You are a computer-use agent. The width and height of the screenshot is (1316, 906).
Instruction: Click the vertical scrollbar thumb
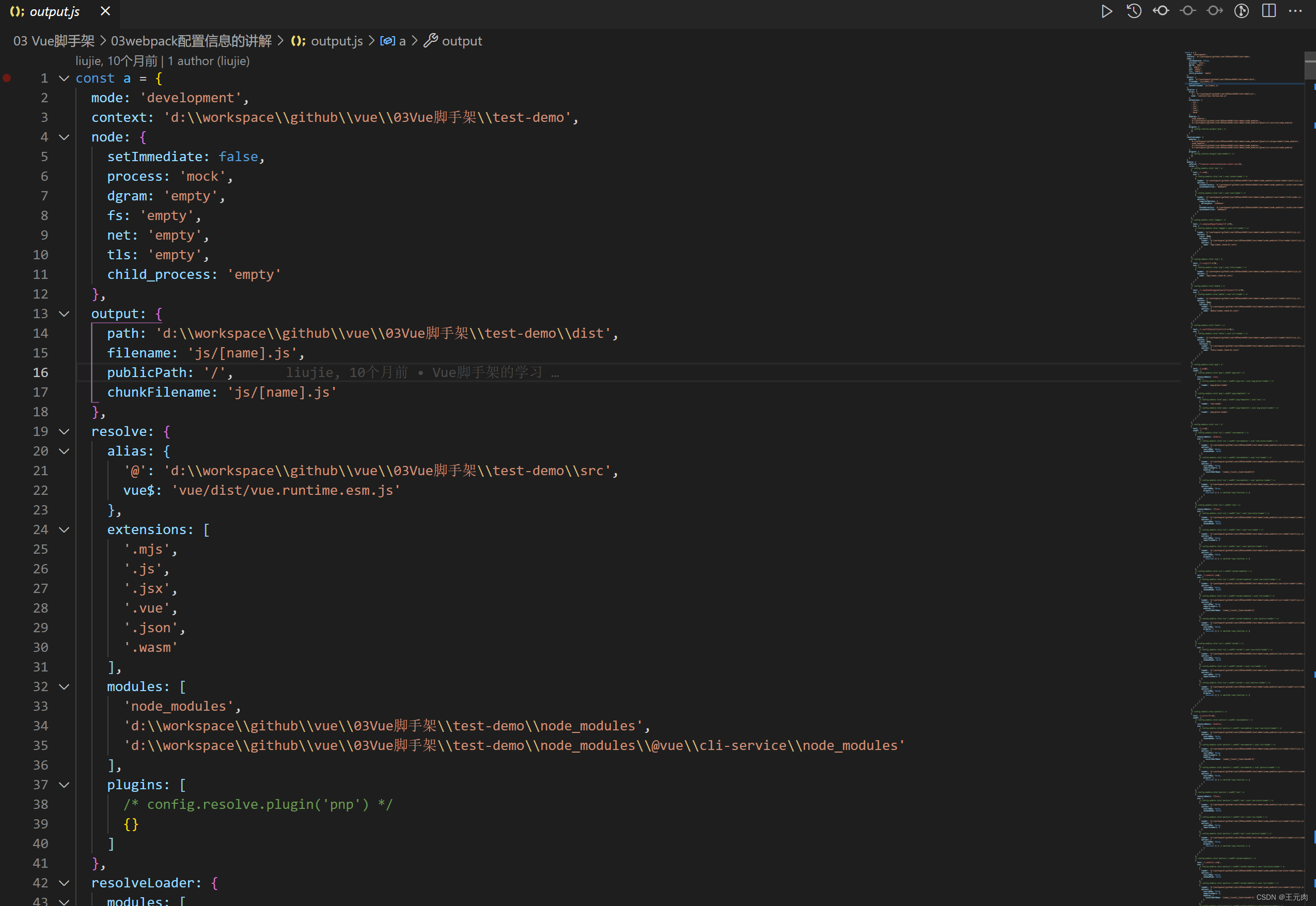[1310, 66]
